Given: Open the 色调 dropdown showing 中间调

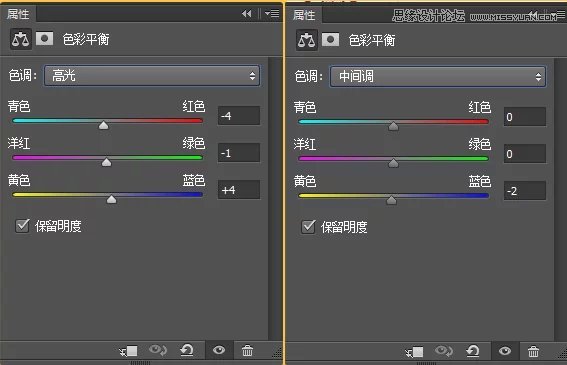Looking at the screenshot, I should (438, 77).
